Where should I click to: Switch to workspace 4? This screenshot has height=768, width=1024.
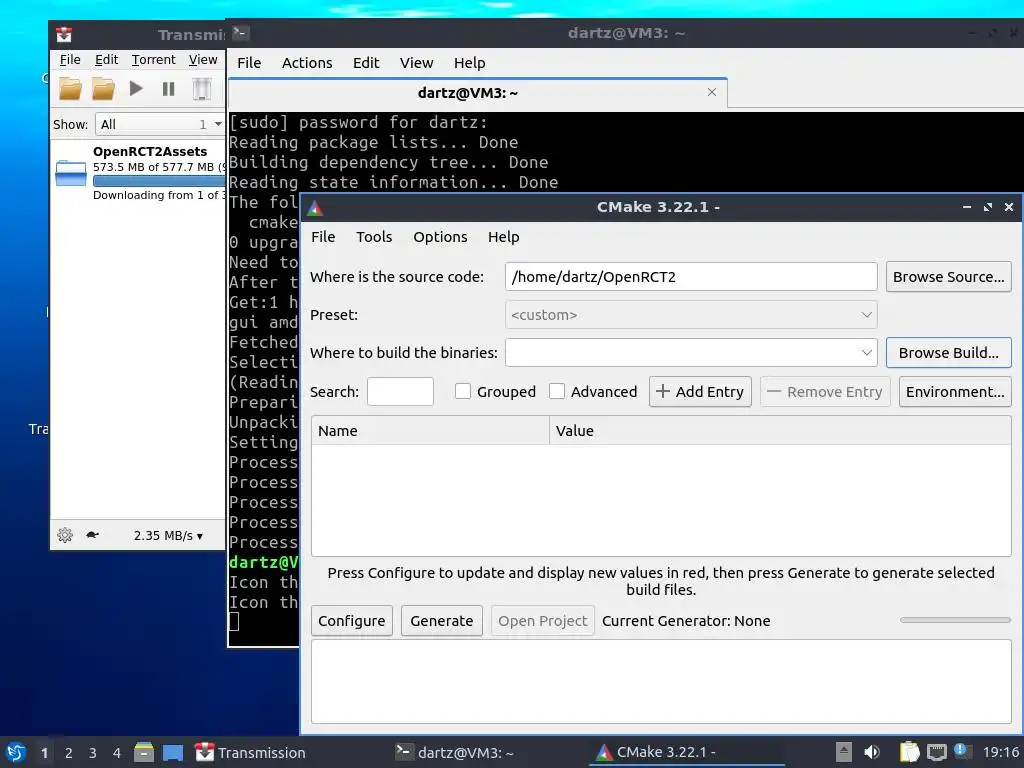click(x=117, y=753)
